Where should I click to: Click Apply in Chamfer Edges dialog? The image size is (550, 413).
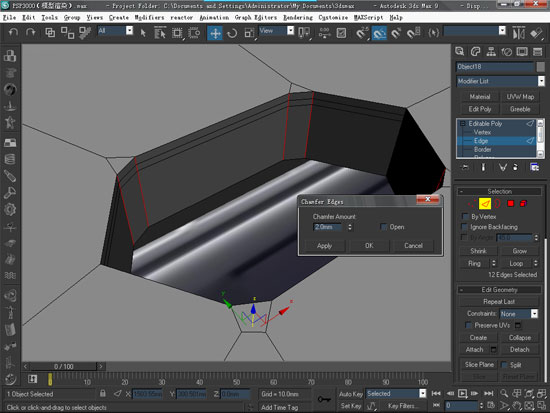(x=324, y=246)
